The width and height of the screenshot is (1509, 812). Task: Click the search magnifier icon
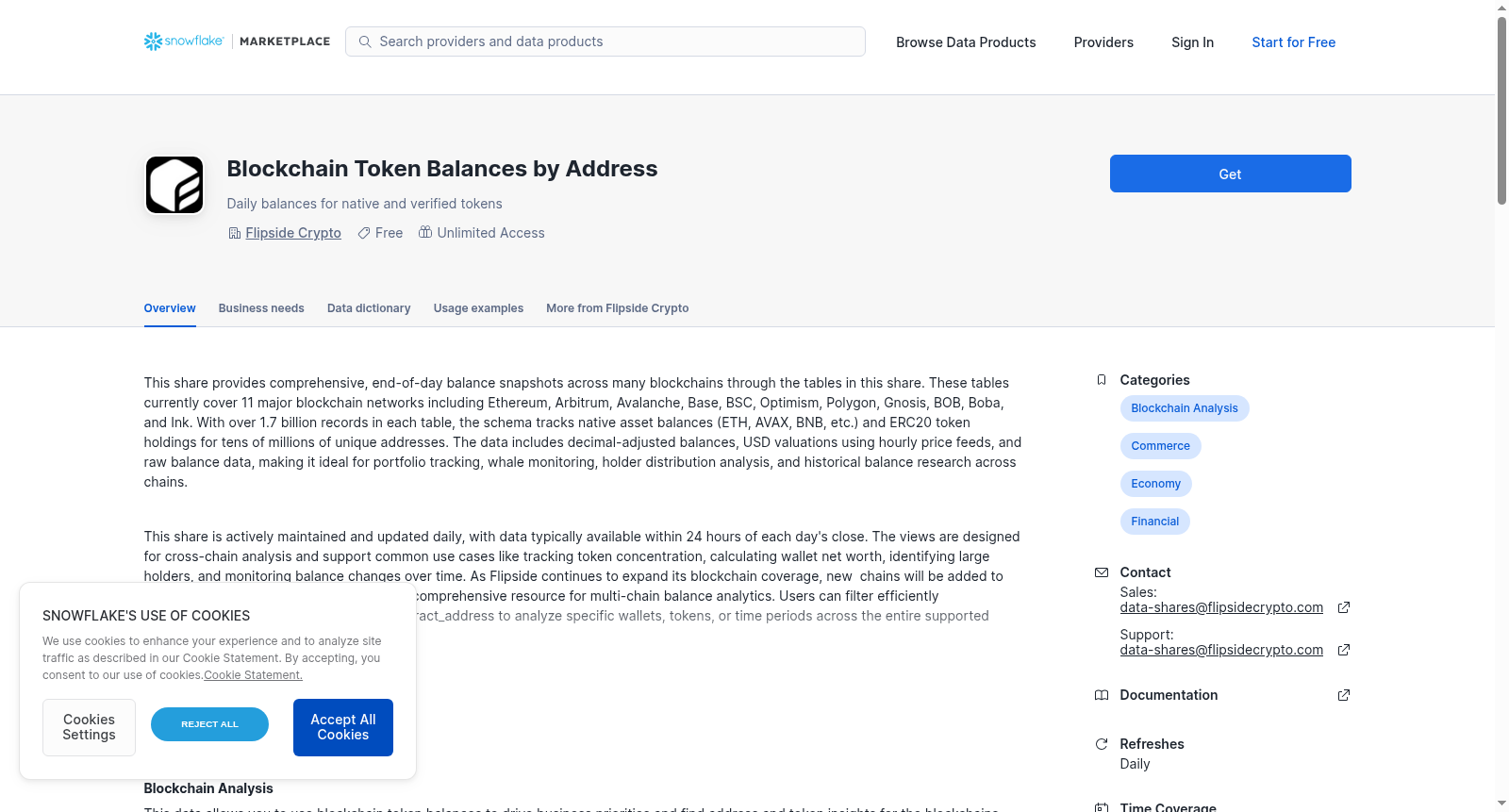[365, 41]
